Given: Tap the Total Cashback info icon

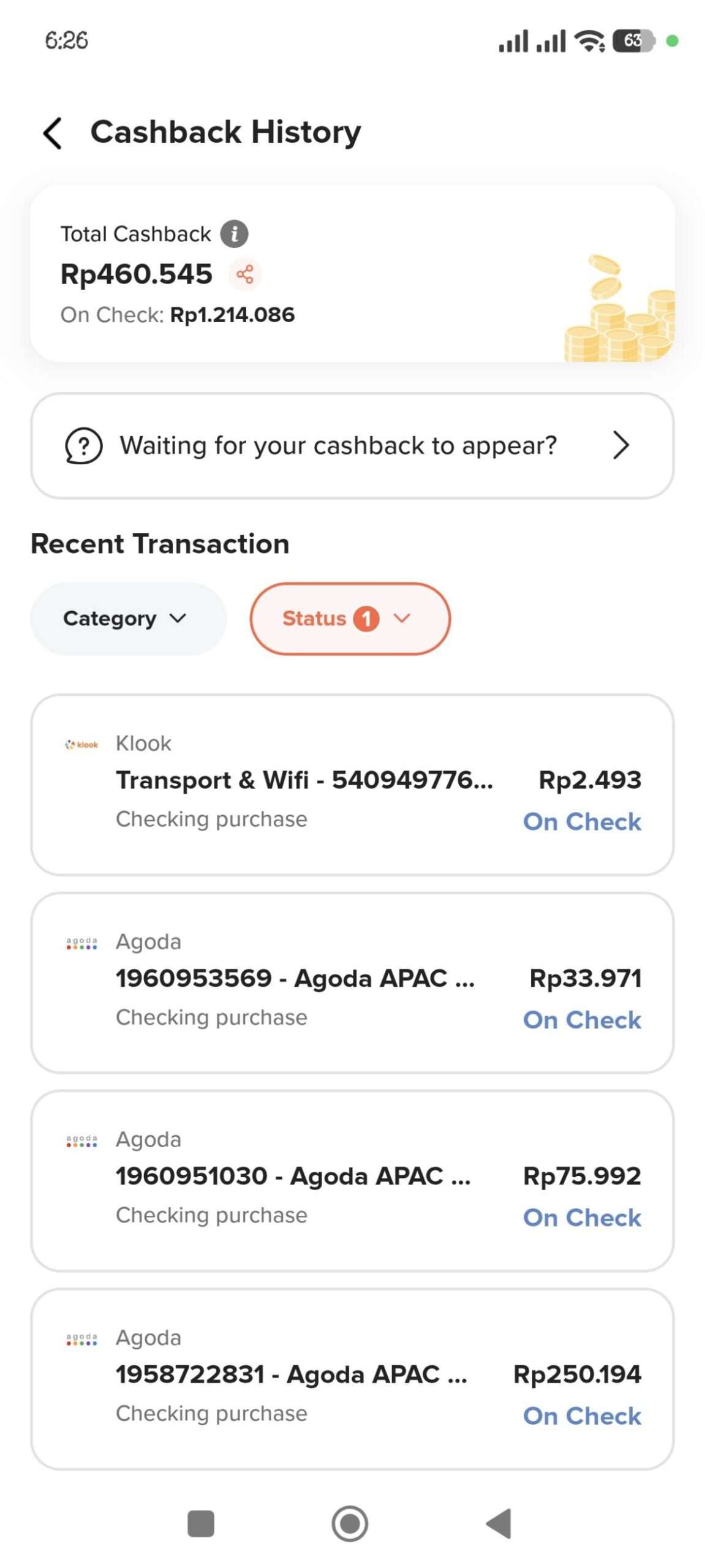Looking at the screenshot, I should pos(234,234).
